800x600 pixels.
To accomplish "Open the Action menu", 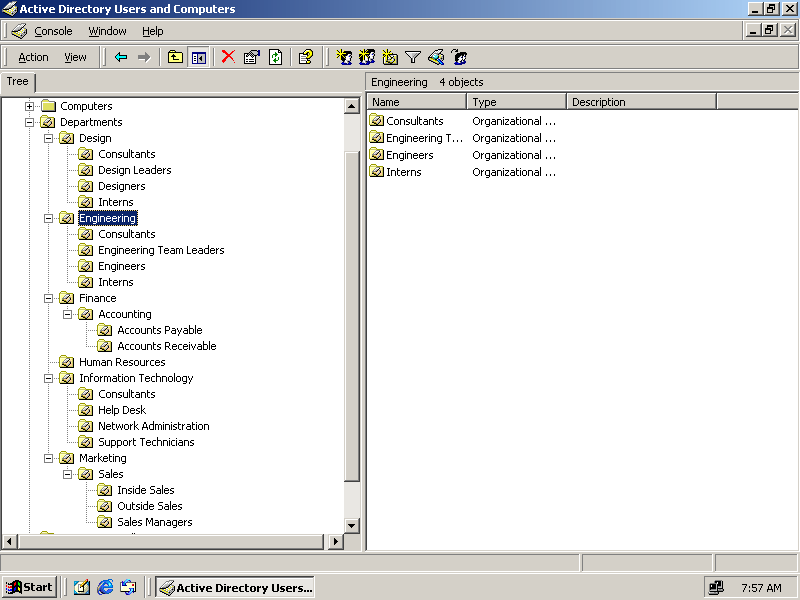I will (x=33, y=57).
